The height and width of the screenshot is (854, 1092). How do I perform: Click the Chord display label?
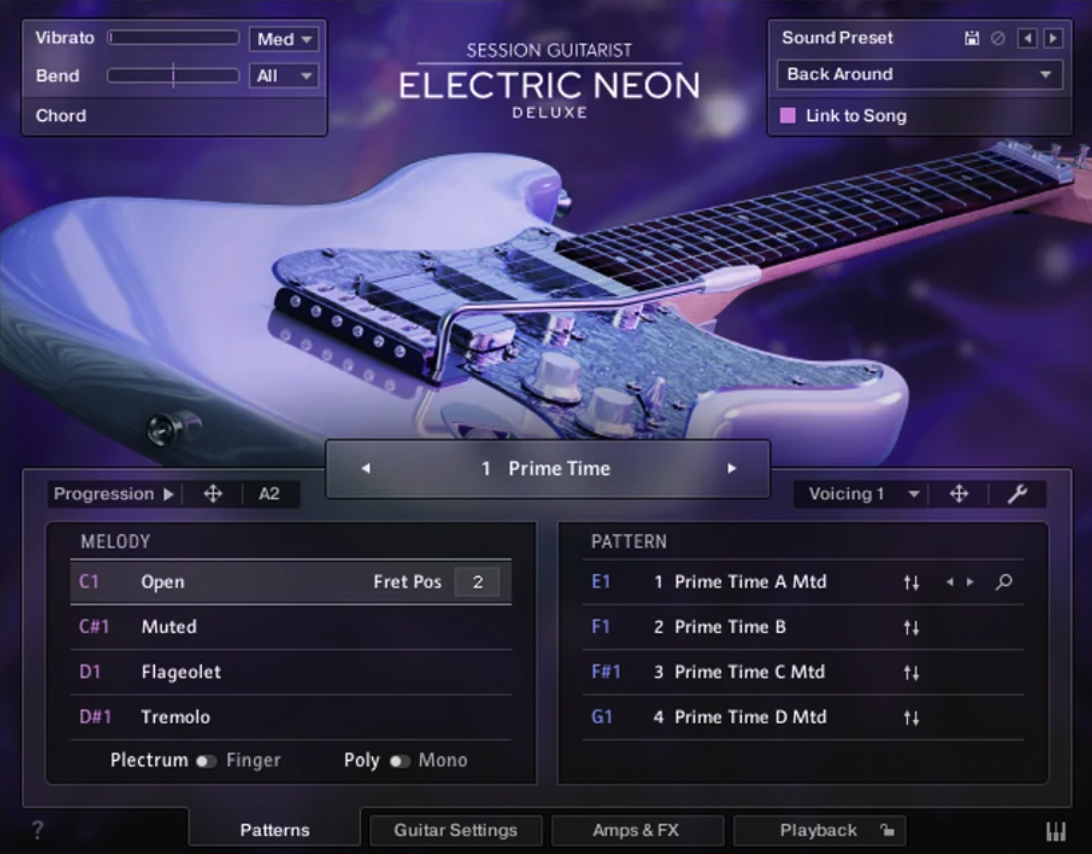pyautogui.click(x=61, y=116)
